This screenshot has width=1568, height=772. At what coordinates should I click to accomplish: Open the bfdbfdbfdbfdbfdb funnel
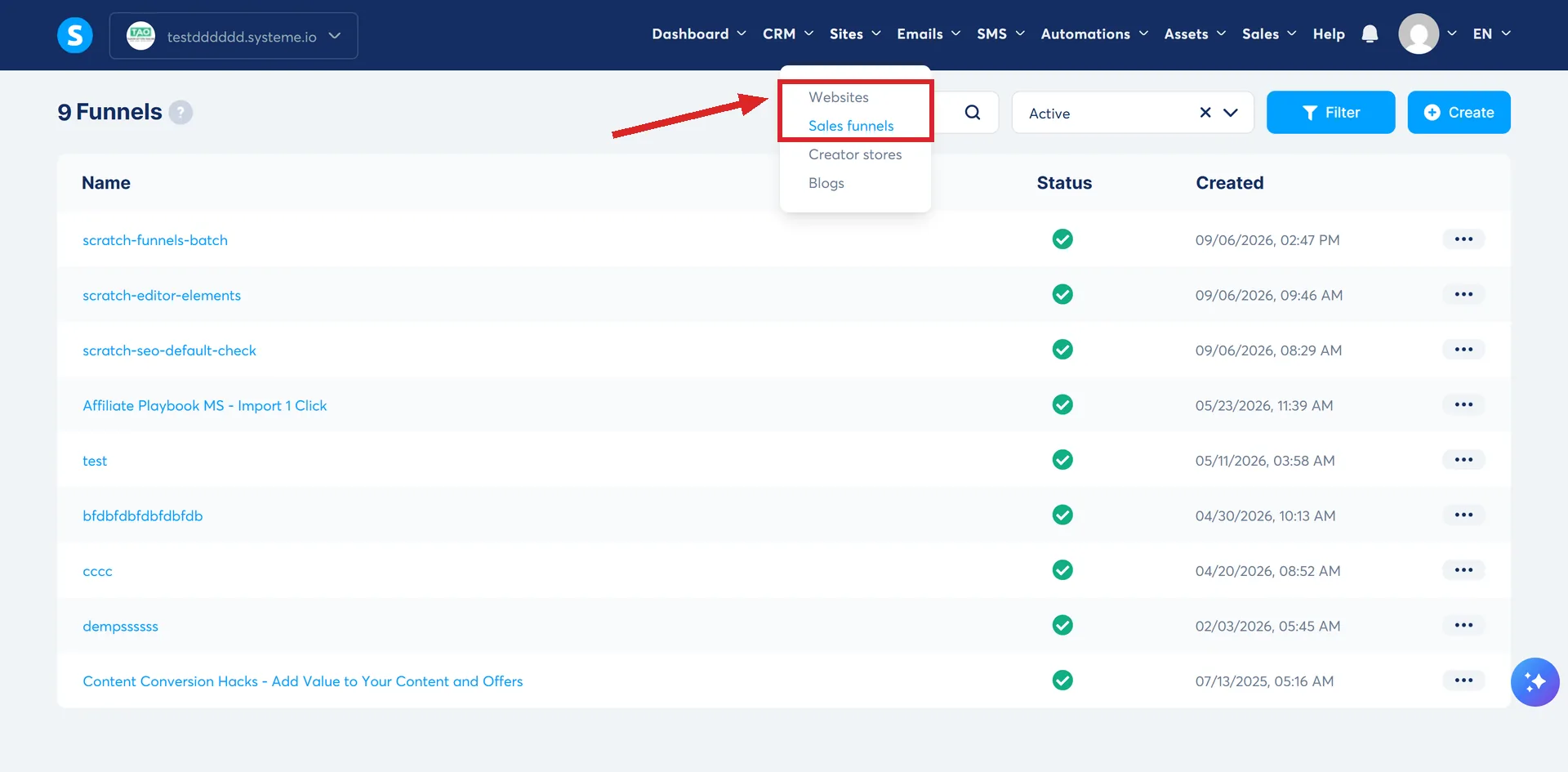[x=143, y=516]
